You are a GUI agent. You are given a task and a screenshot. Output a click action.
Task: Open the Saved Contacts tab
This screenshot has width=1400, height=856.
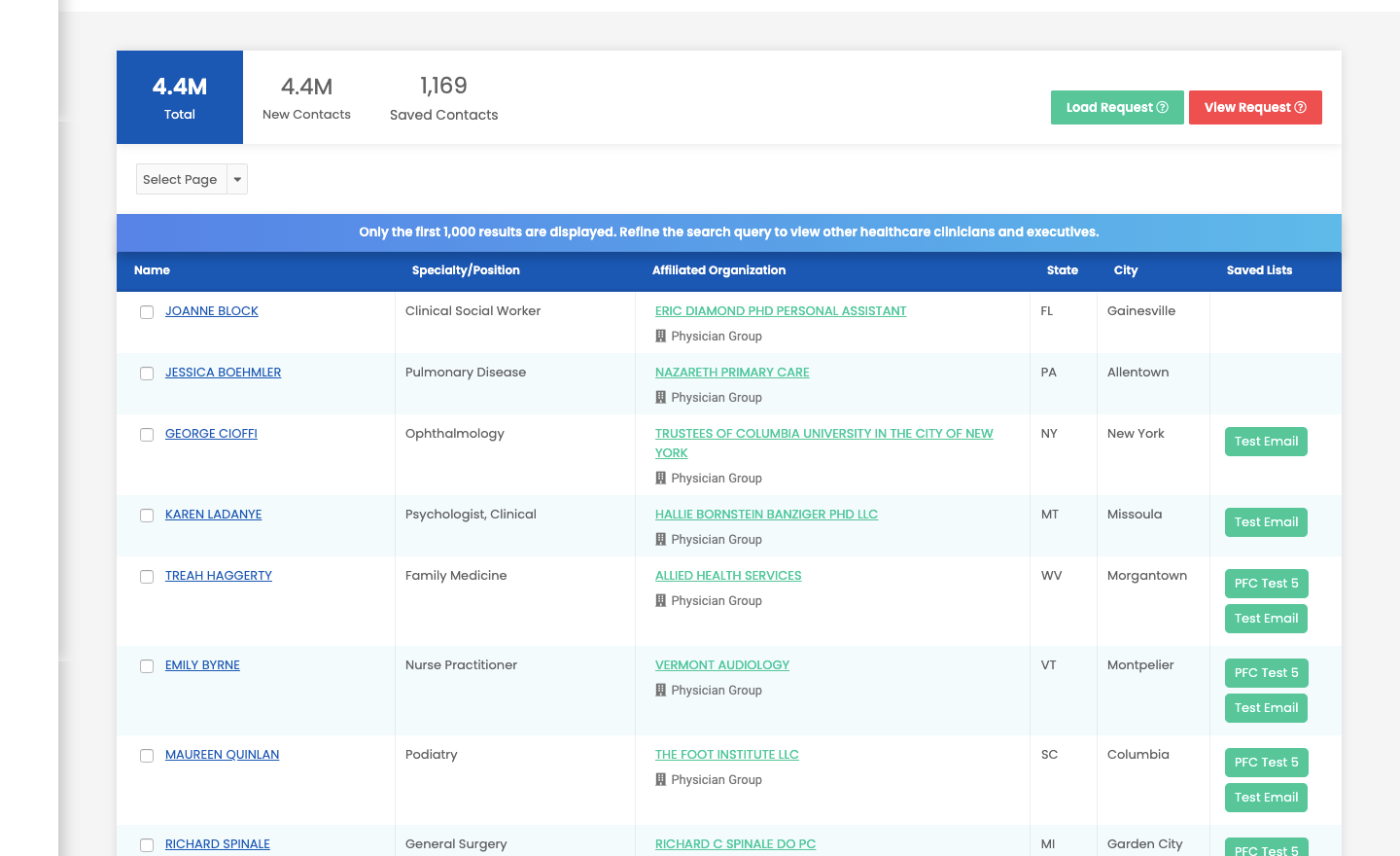click(443, 98)
